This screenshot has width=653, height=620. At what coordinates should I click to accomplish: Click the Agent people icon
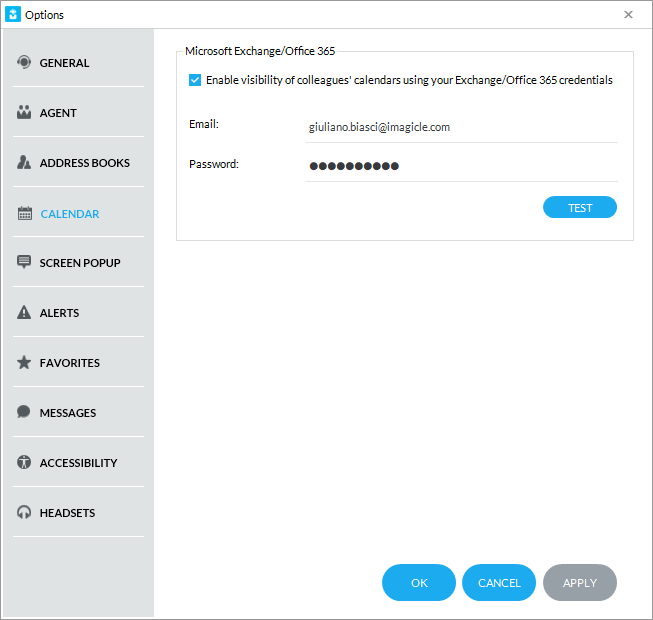[x=24, y=112]
